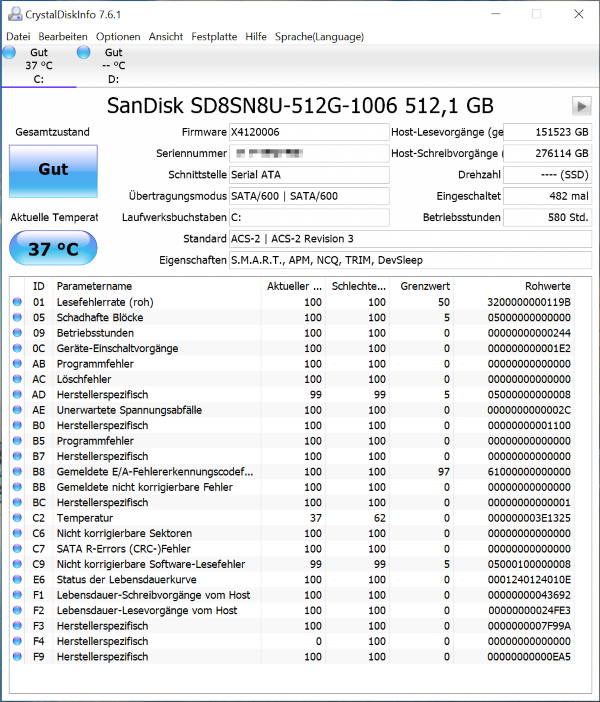Click the Schlechte... column header
This screenshot has height=702, width=600.
pos(358,286)
